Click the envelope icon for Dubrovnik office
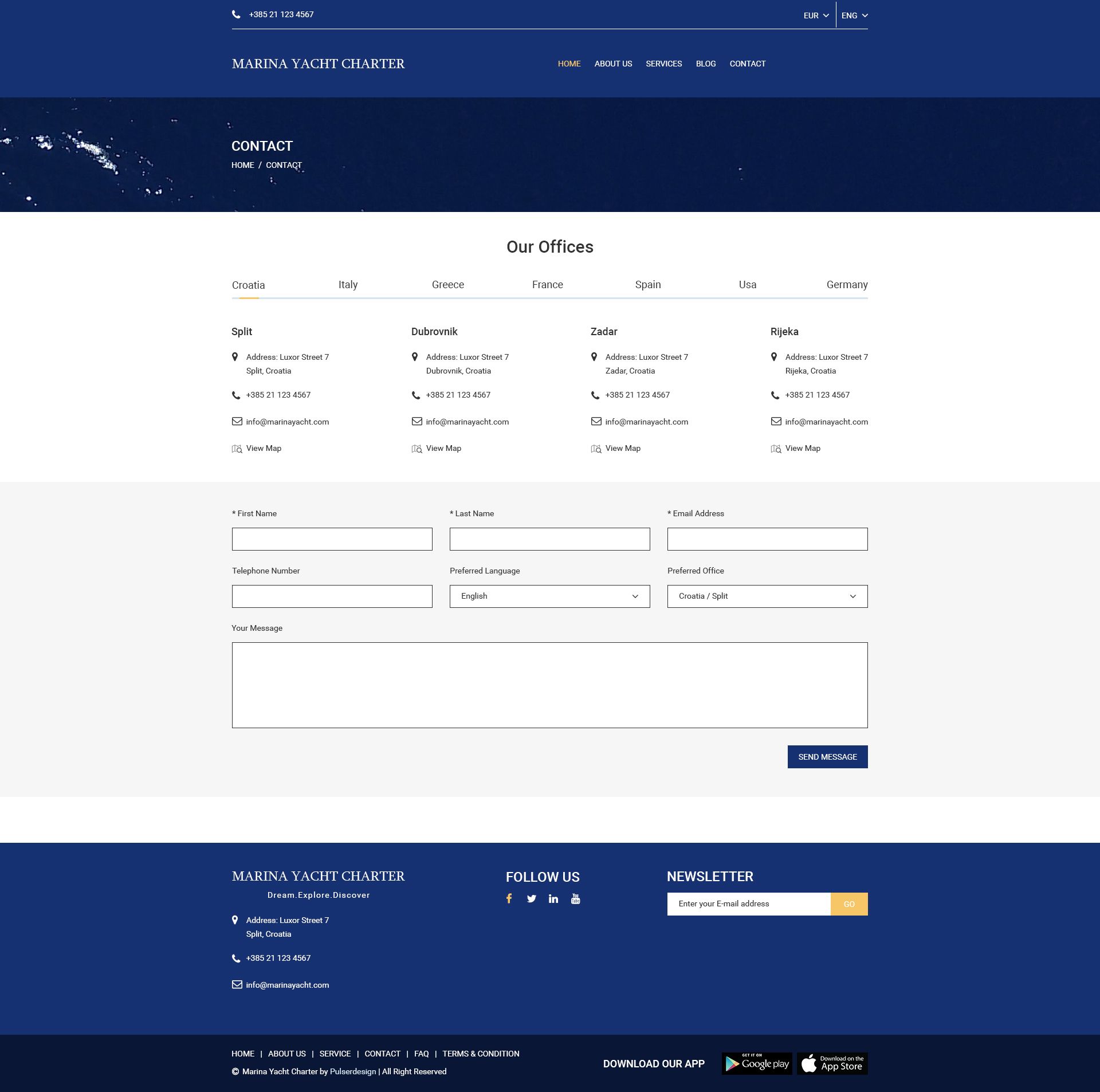This screenshot has height=1092, width=1100. [417, 422]
